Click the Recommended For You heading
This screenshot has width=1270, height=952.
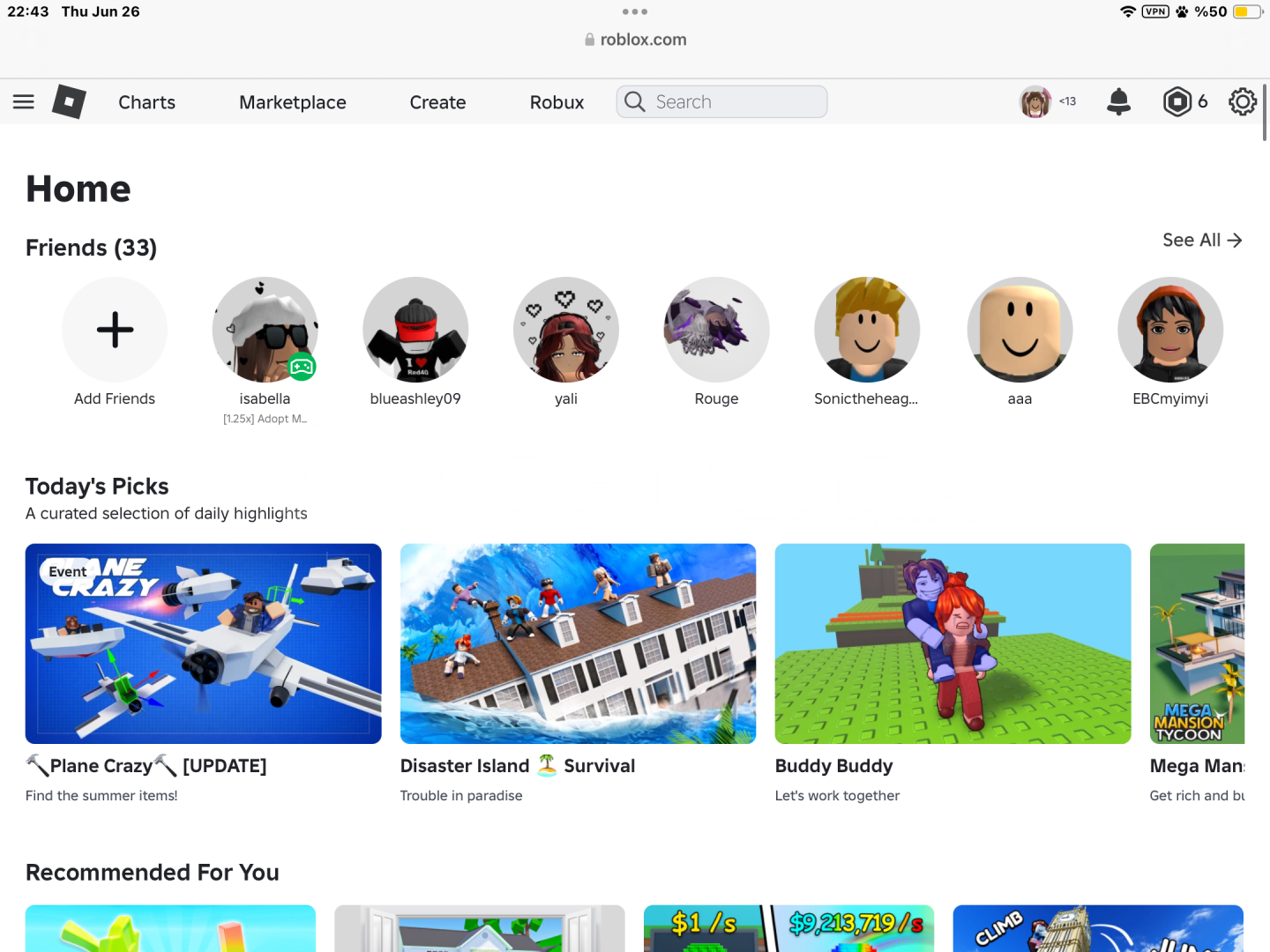153,873
